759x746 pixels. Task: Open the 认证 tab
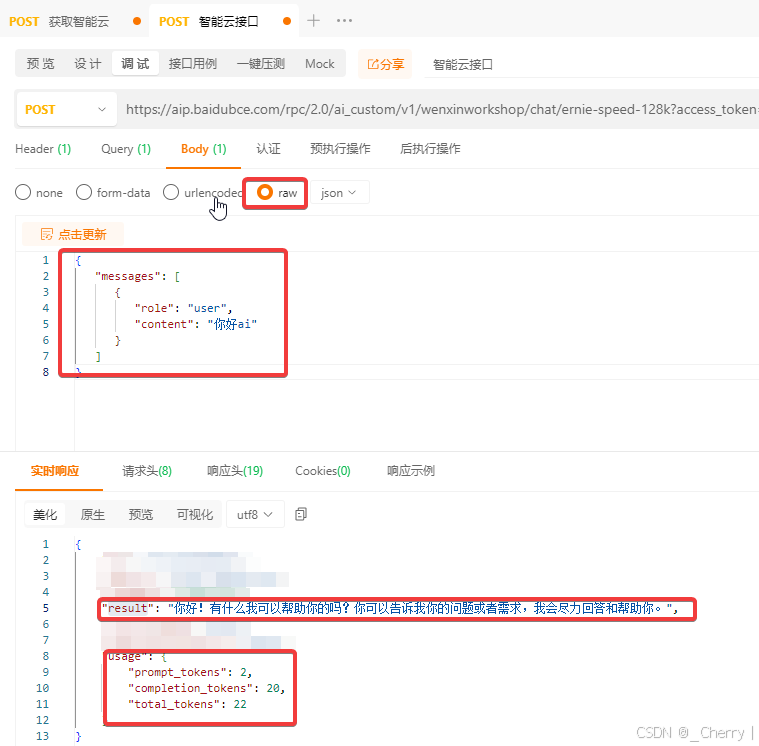[268, 149]
